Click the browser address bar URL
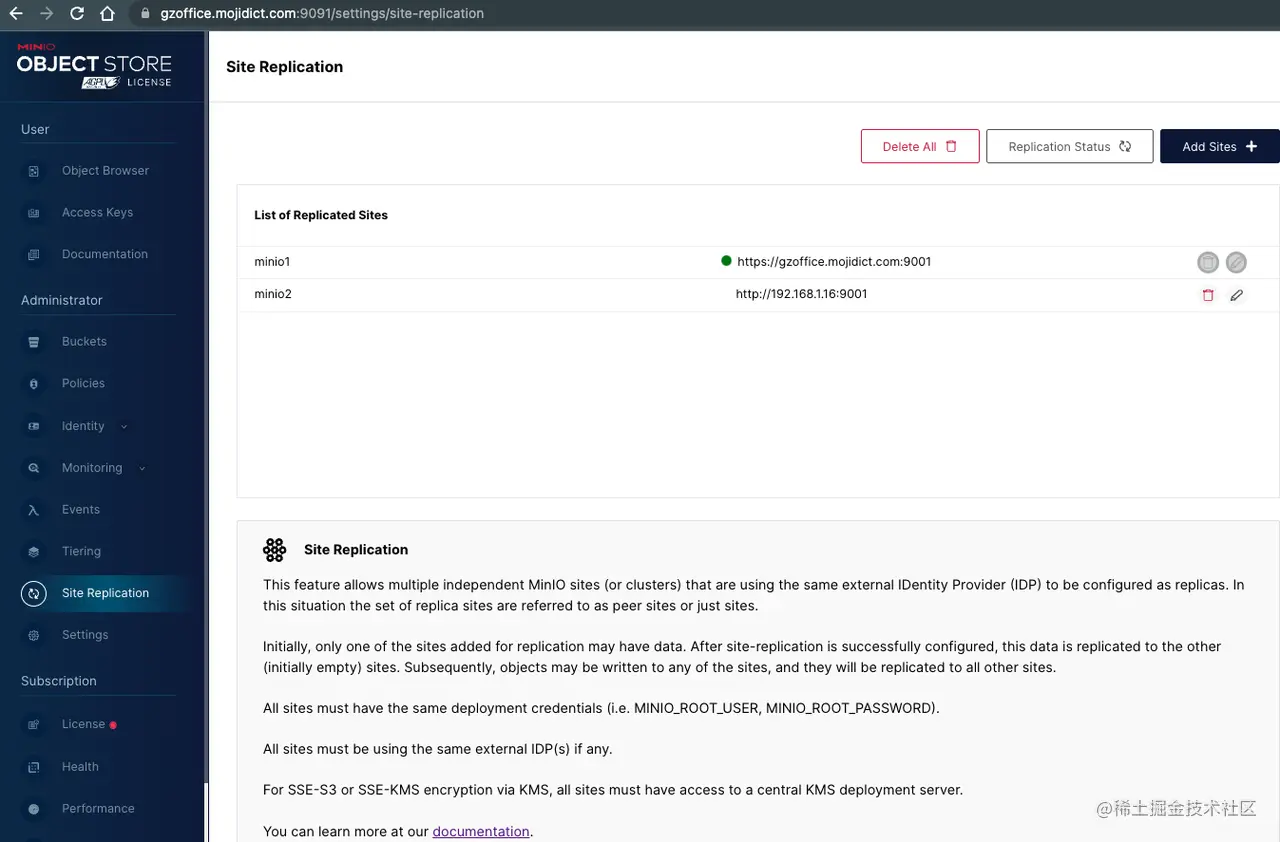Image resolution: width=1280 pixels, height=842 pixels. click(x=322, y=14)
